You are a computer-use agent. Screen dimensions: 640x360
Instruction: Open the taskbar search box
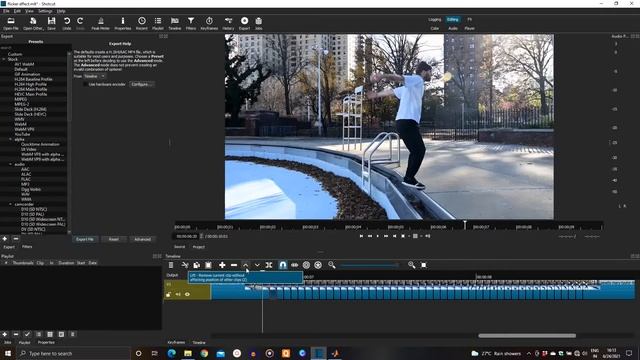73,353
